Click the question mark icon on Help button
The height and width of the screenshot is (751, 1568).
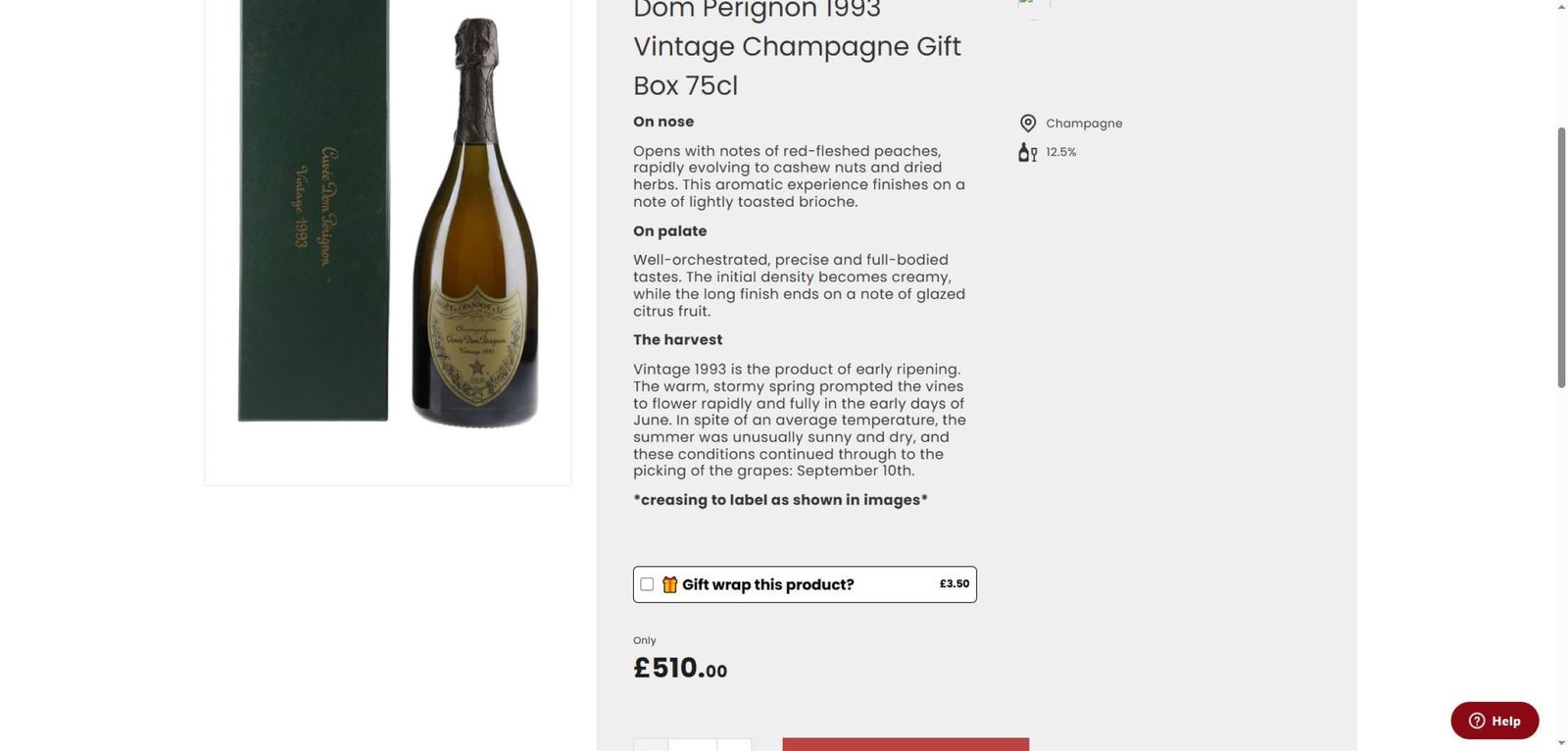click(x=1476, y=720)
